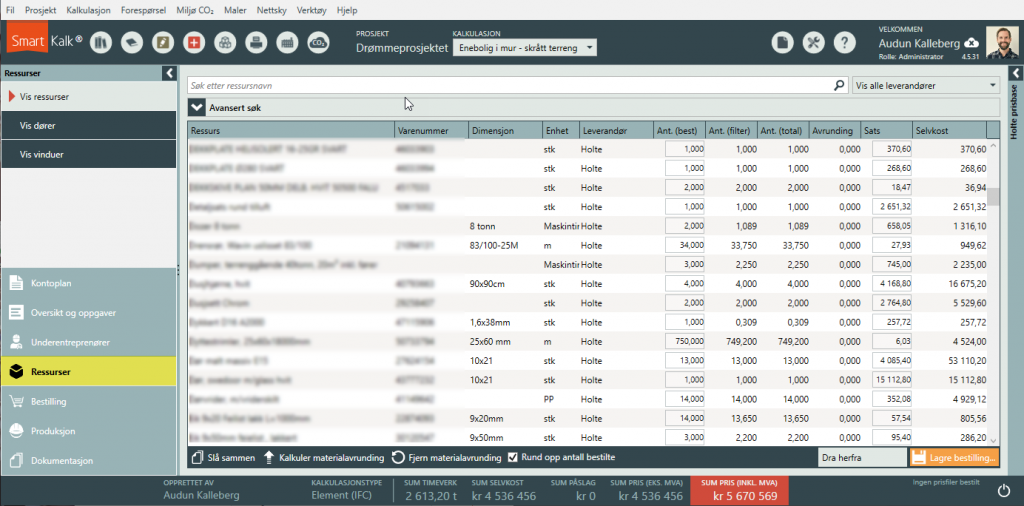
Task: Click the 'Søk etter ressursnavn' search field
Action: [x=510, y=86]
